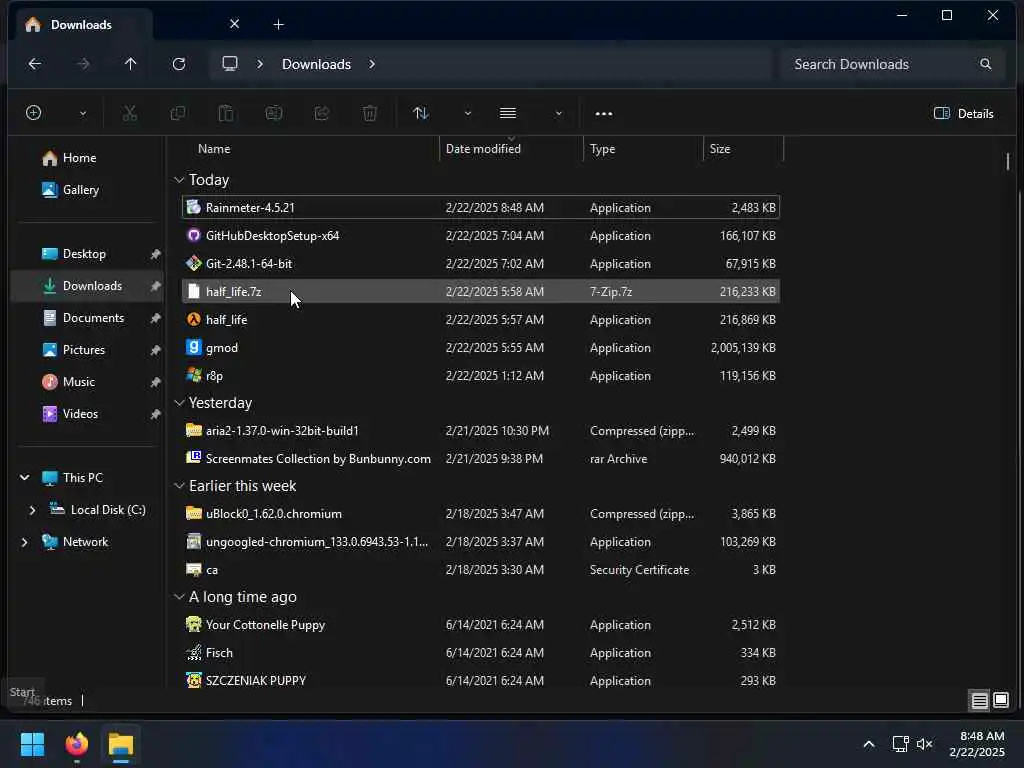Add a new tab with plus button

click(278, 25)
